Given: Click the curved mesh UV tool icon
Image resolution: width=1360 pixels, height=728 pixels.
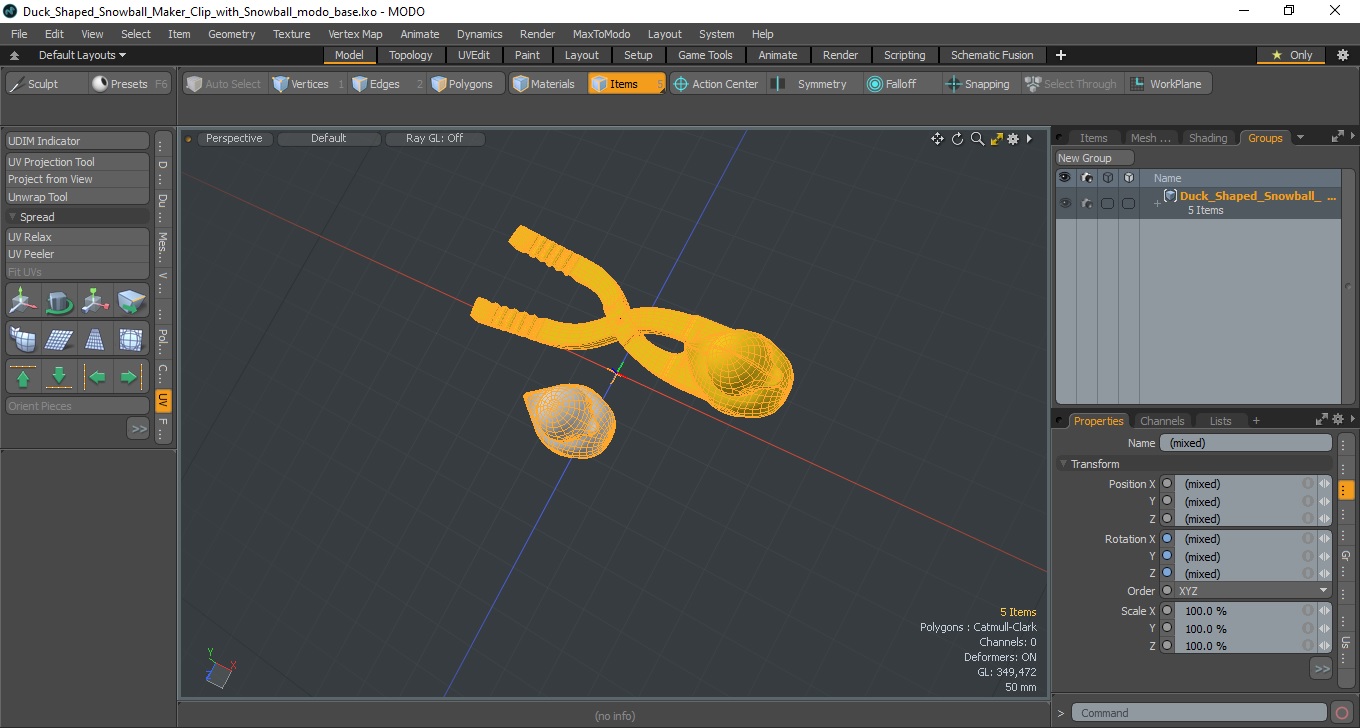Looking at the screenshot, I should (x=23, y=339).
